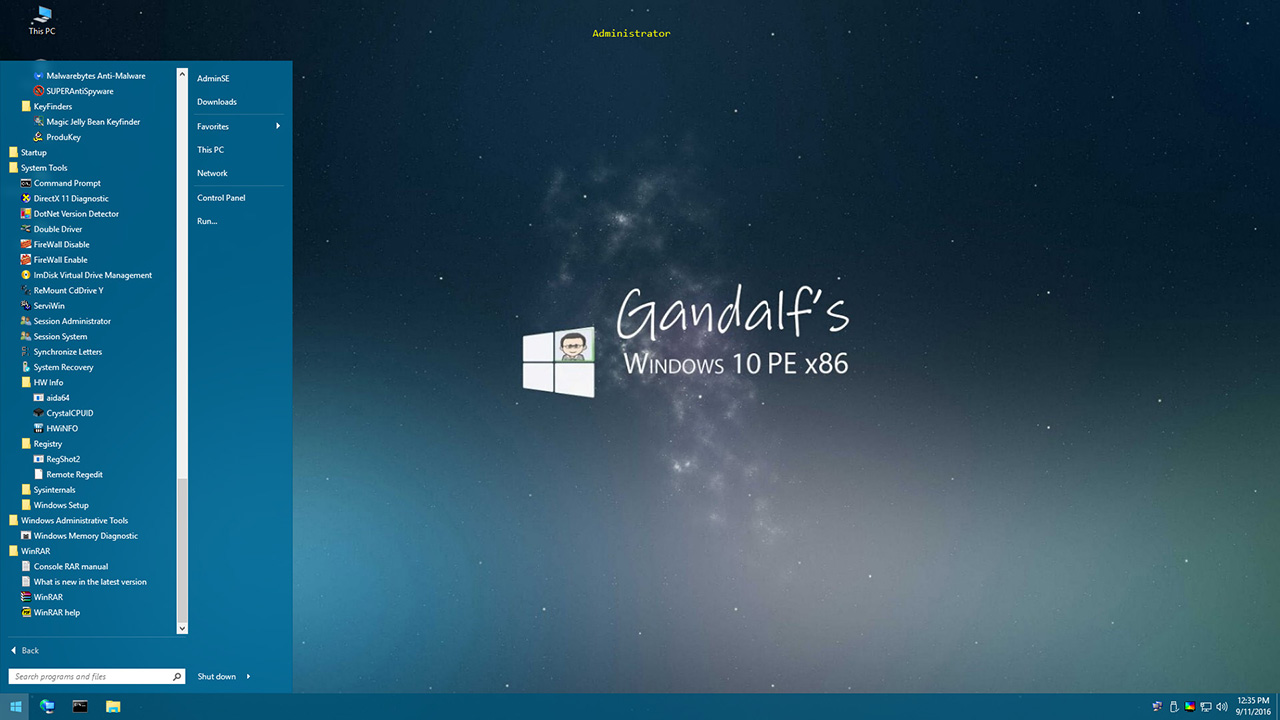Collapse the HW Info folder

coord(42,382)
